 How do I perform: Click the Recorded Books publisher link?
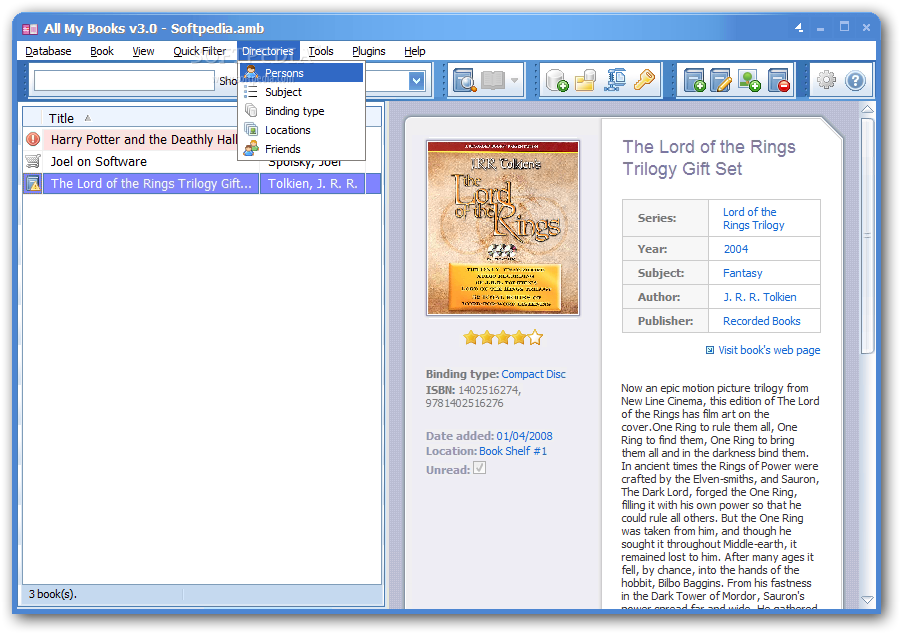tap(761, 321)
